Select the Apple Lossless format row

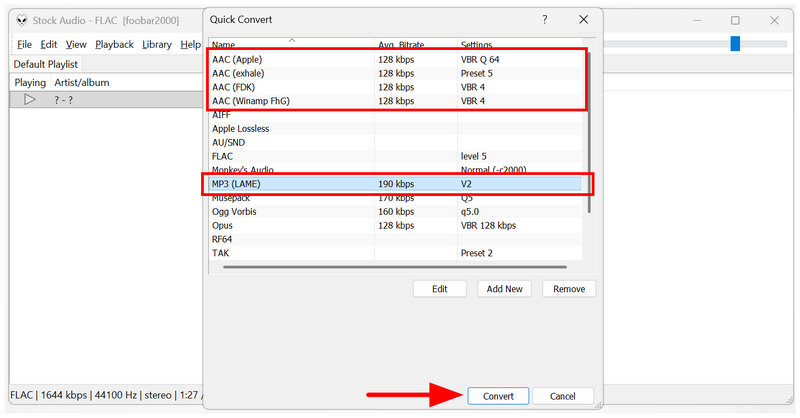395,129
